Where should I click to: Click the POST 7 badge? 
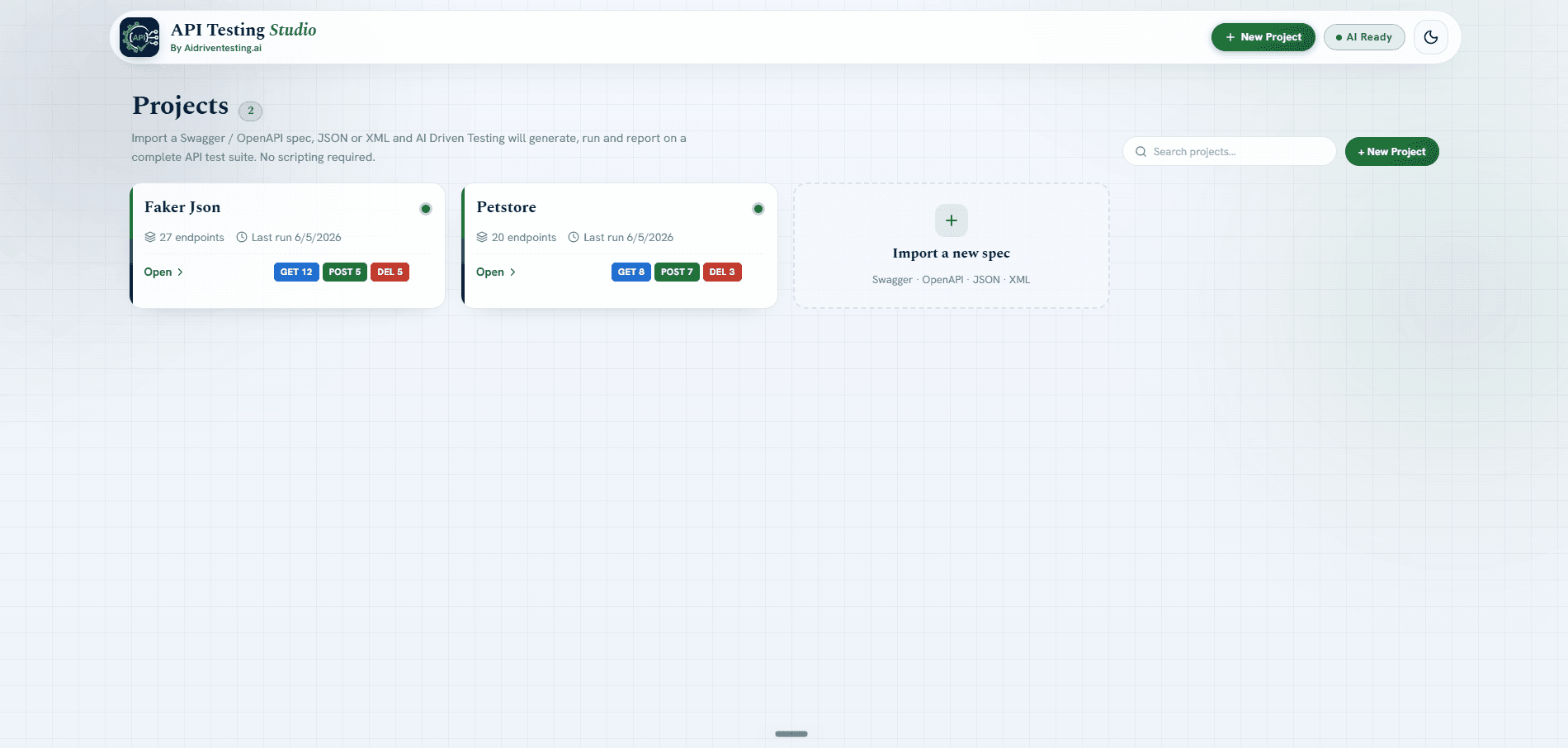click(677, 272)
